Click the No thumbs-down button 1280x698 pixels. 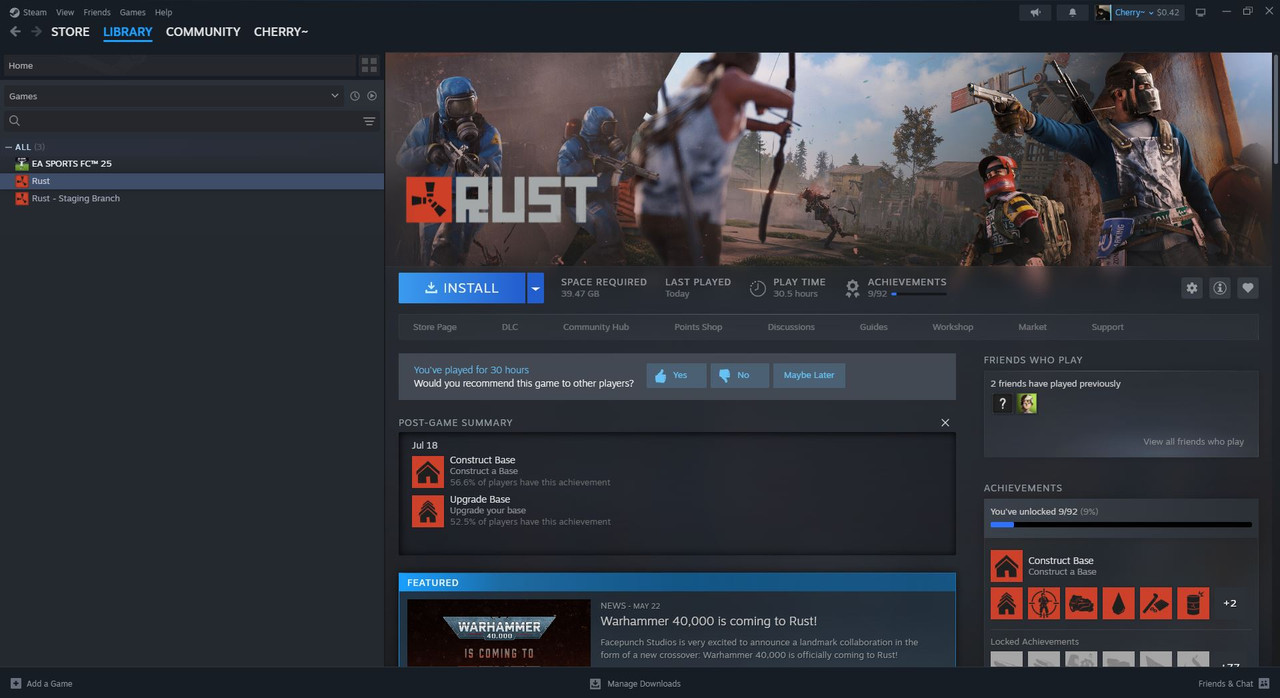[739, 375]
